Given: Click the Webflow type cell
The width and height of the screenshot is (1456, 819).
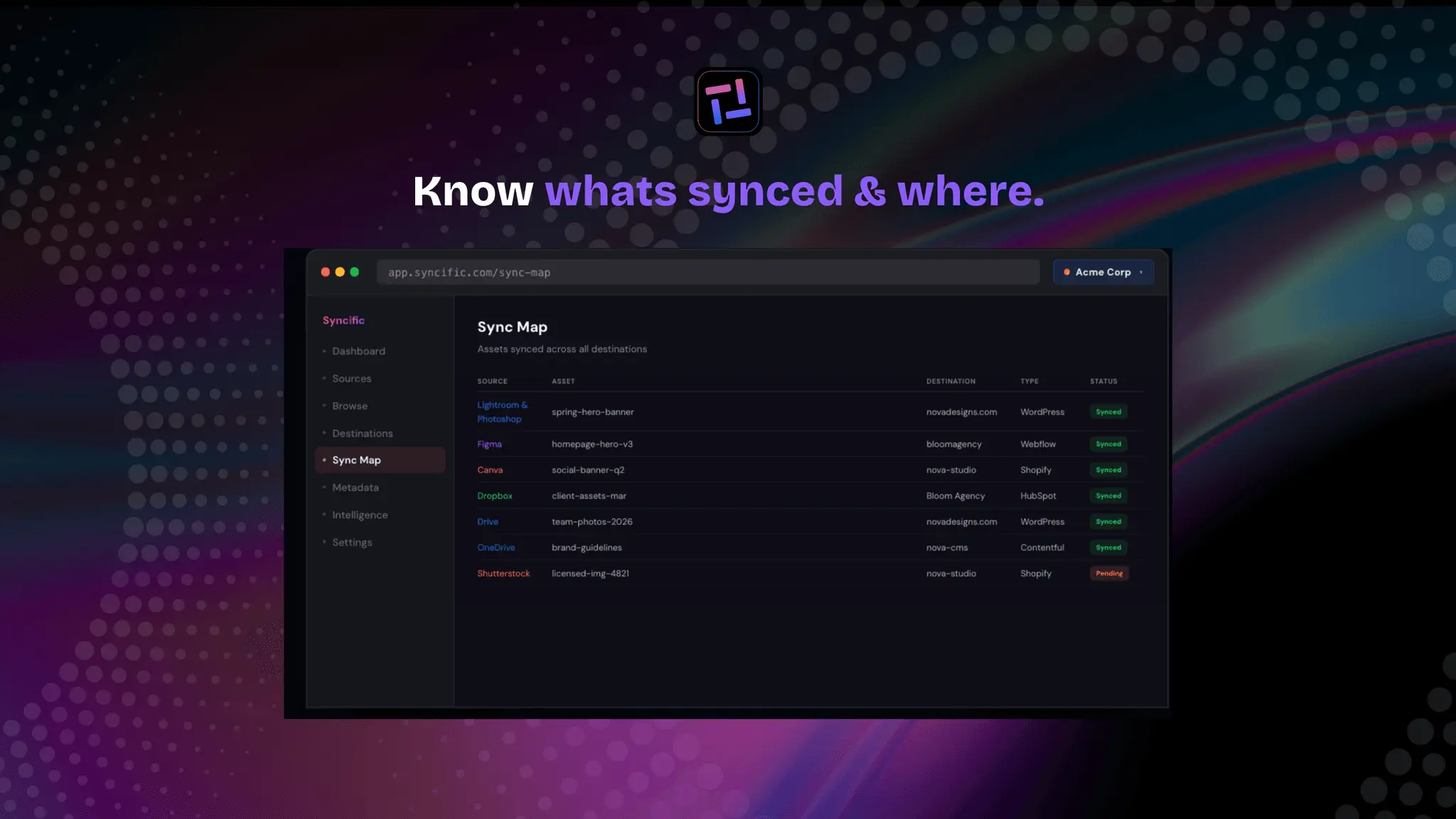Looking at the screenshot, I should pyautogui.click(x=1038, y=444).
